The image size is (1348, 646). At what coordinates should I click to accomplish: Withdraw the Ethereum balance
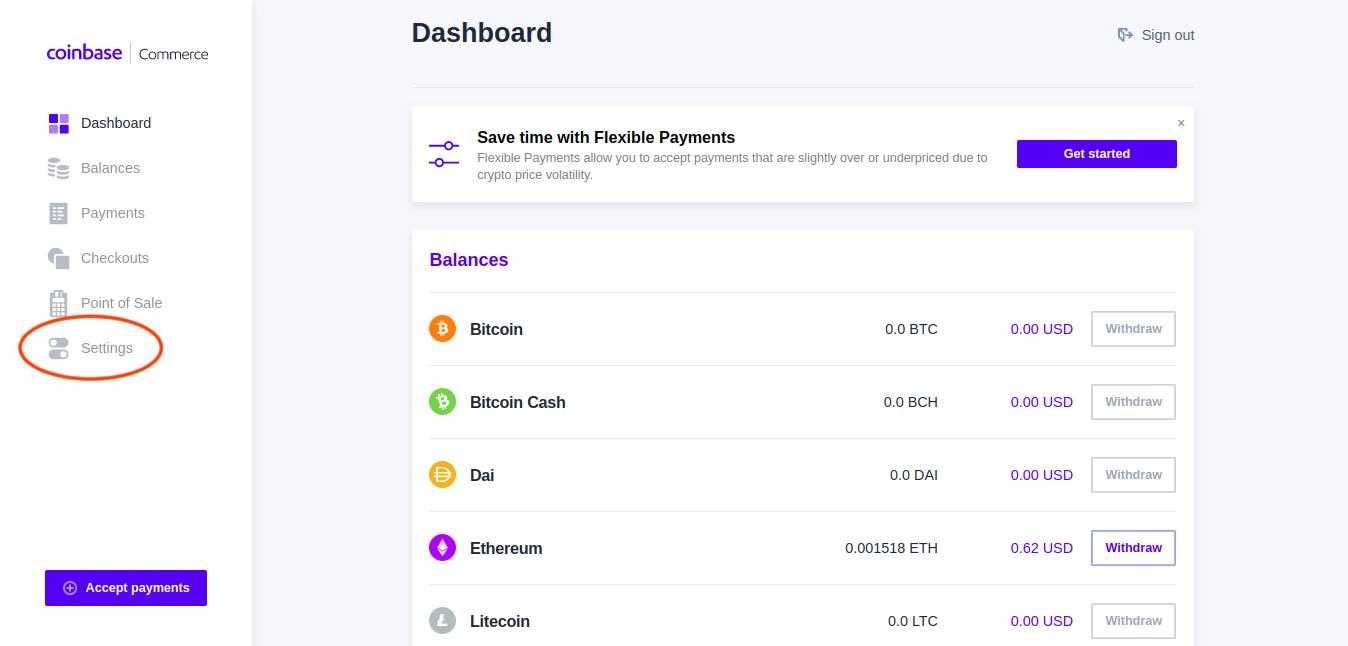tap(1133, 548)
